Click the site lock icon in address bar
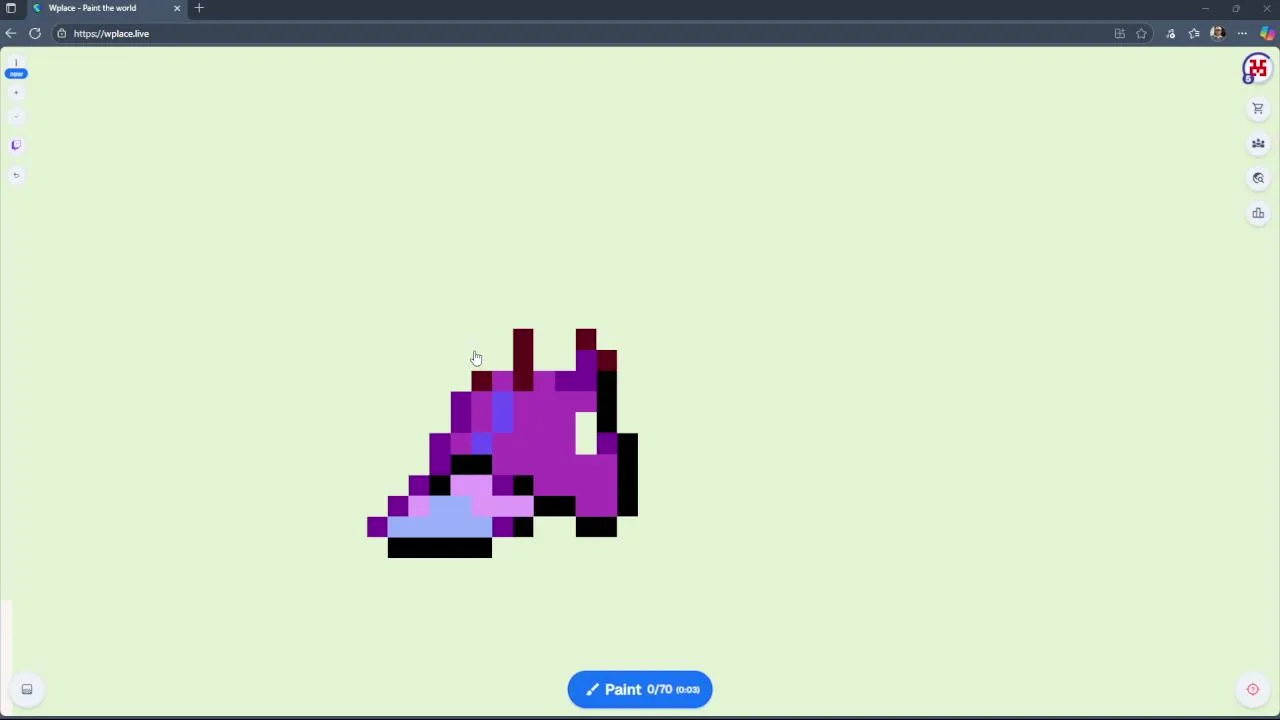This screenshot has height=720, width=1280. 61,33
